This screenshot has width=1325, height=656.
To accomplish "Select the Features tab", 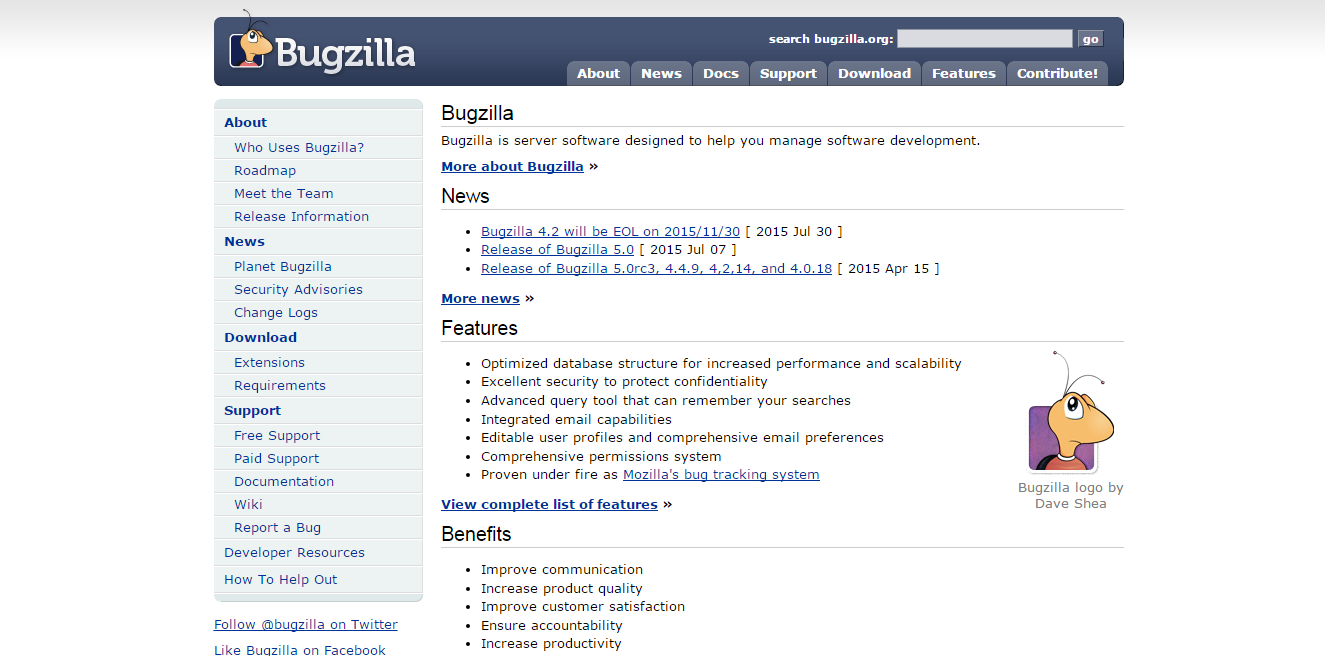I will tap(963, 73).
